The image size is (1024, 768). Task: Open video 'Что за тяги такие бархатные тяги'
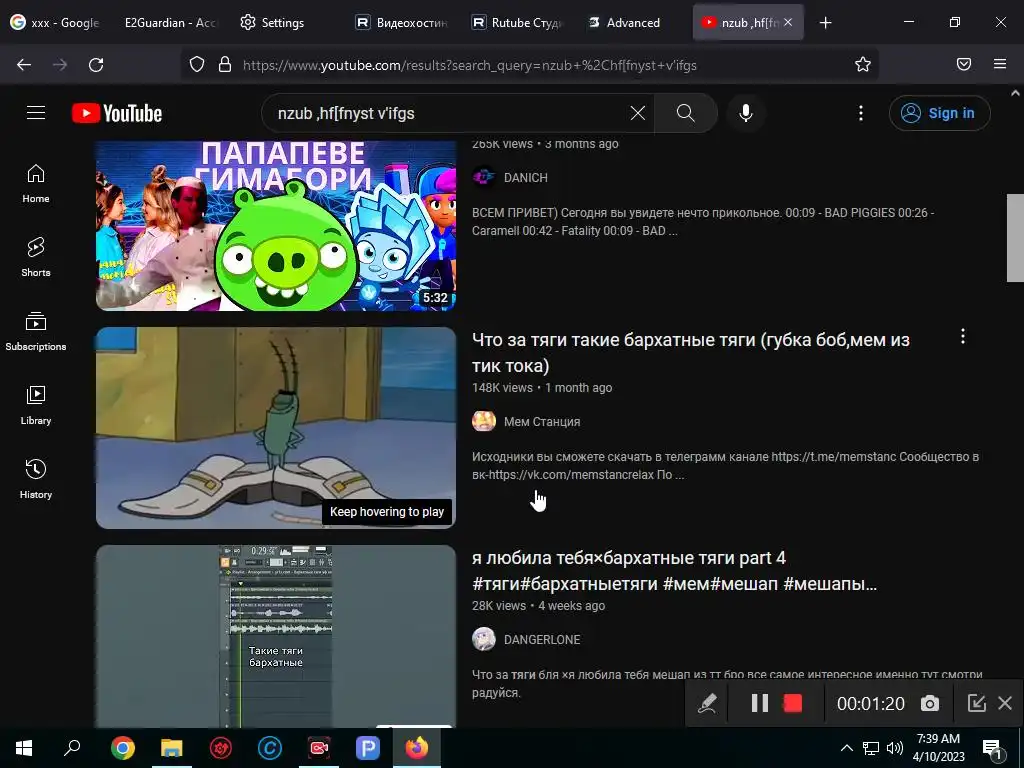pyautogui.click(x=690, y=353)
